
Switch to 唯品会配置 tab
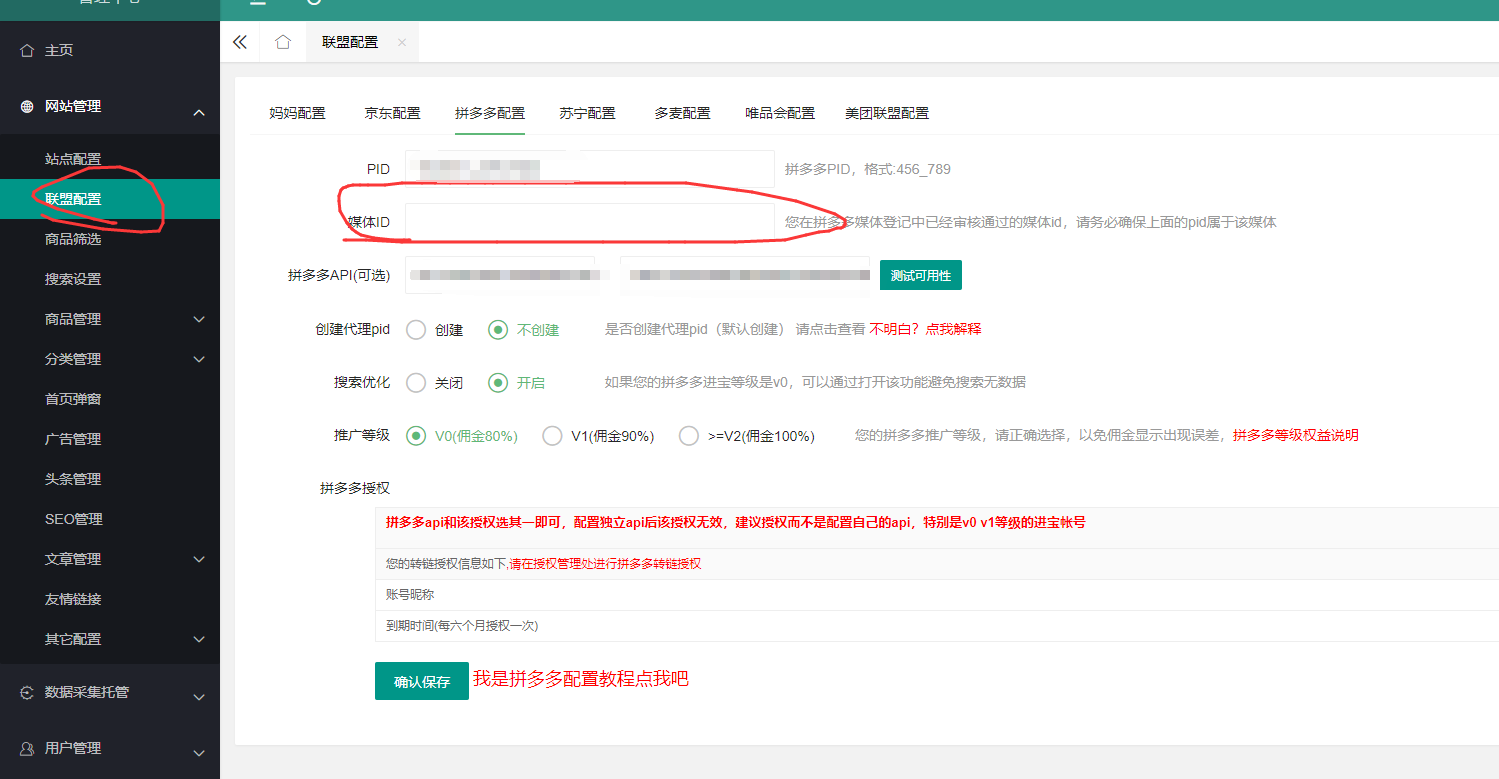click(780, 113)
